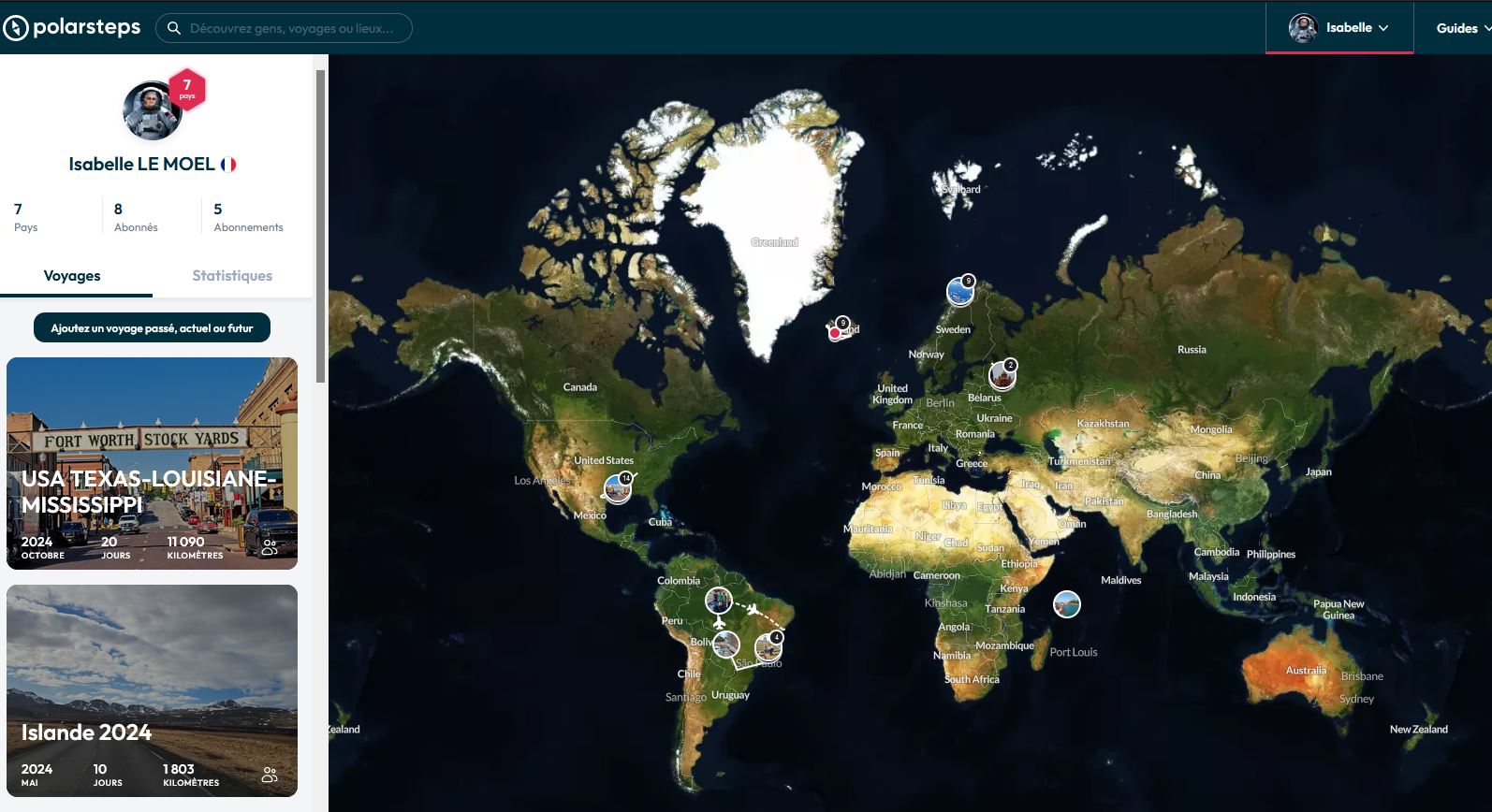Open the Isabelle account dropdown
Screen dimensions: 1492x812
pyautogui.click(x=1339, y=28)
